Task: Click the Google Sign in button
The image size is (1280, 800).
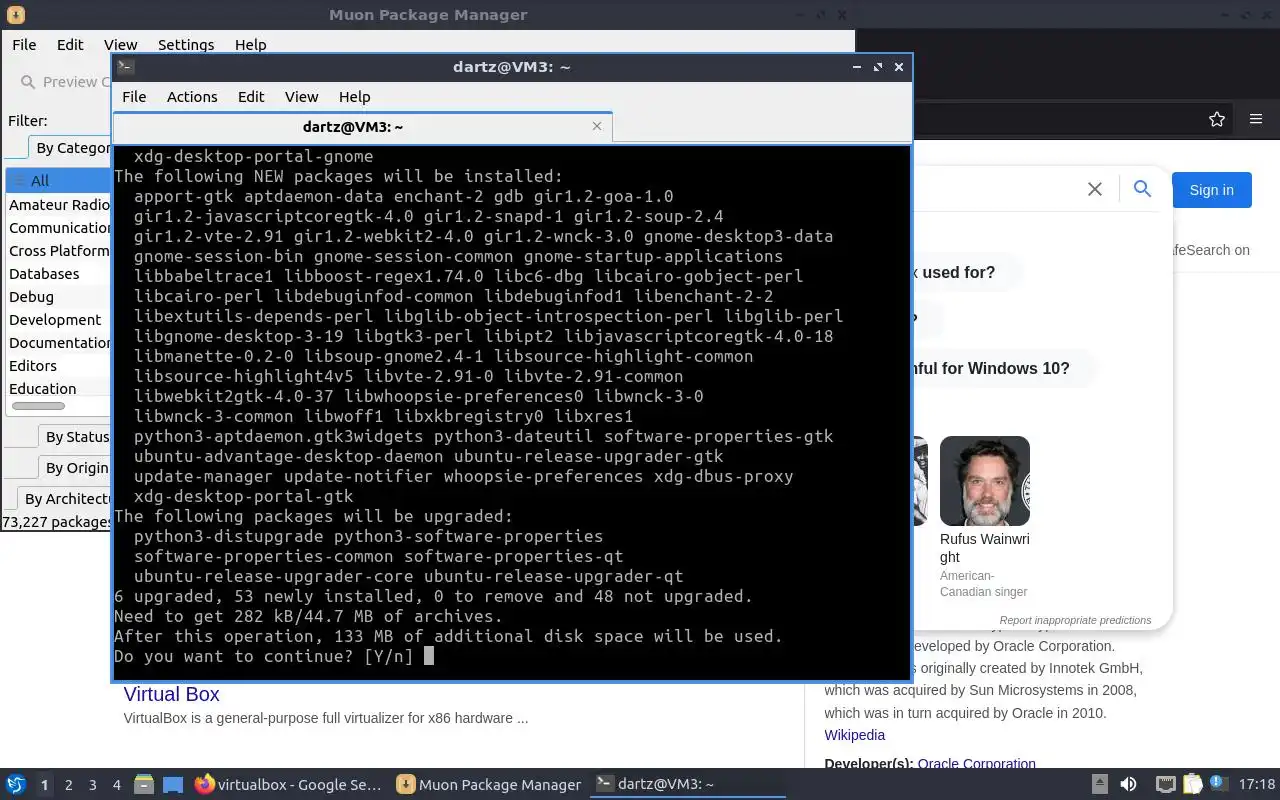Action: pos(1211,190)
